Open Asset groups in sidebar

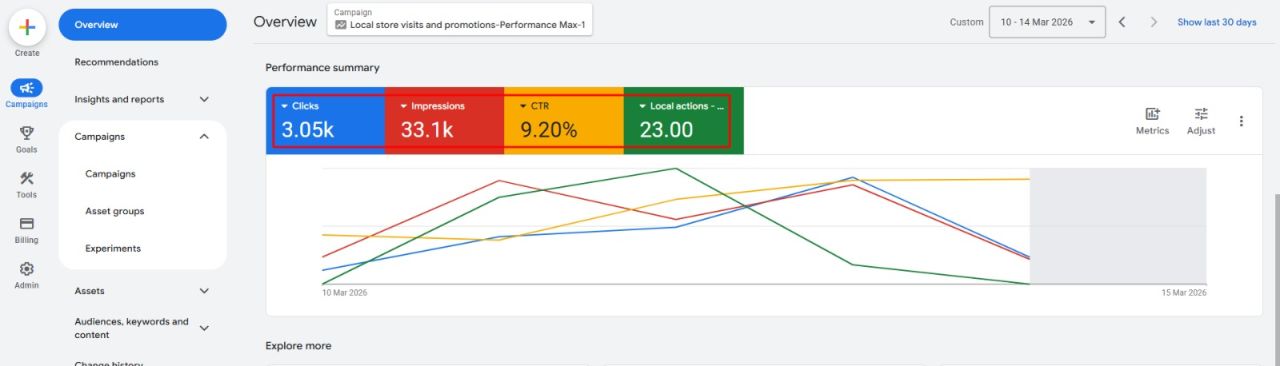pyautogui.click(x=115, y=211)
